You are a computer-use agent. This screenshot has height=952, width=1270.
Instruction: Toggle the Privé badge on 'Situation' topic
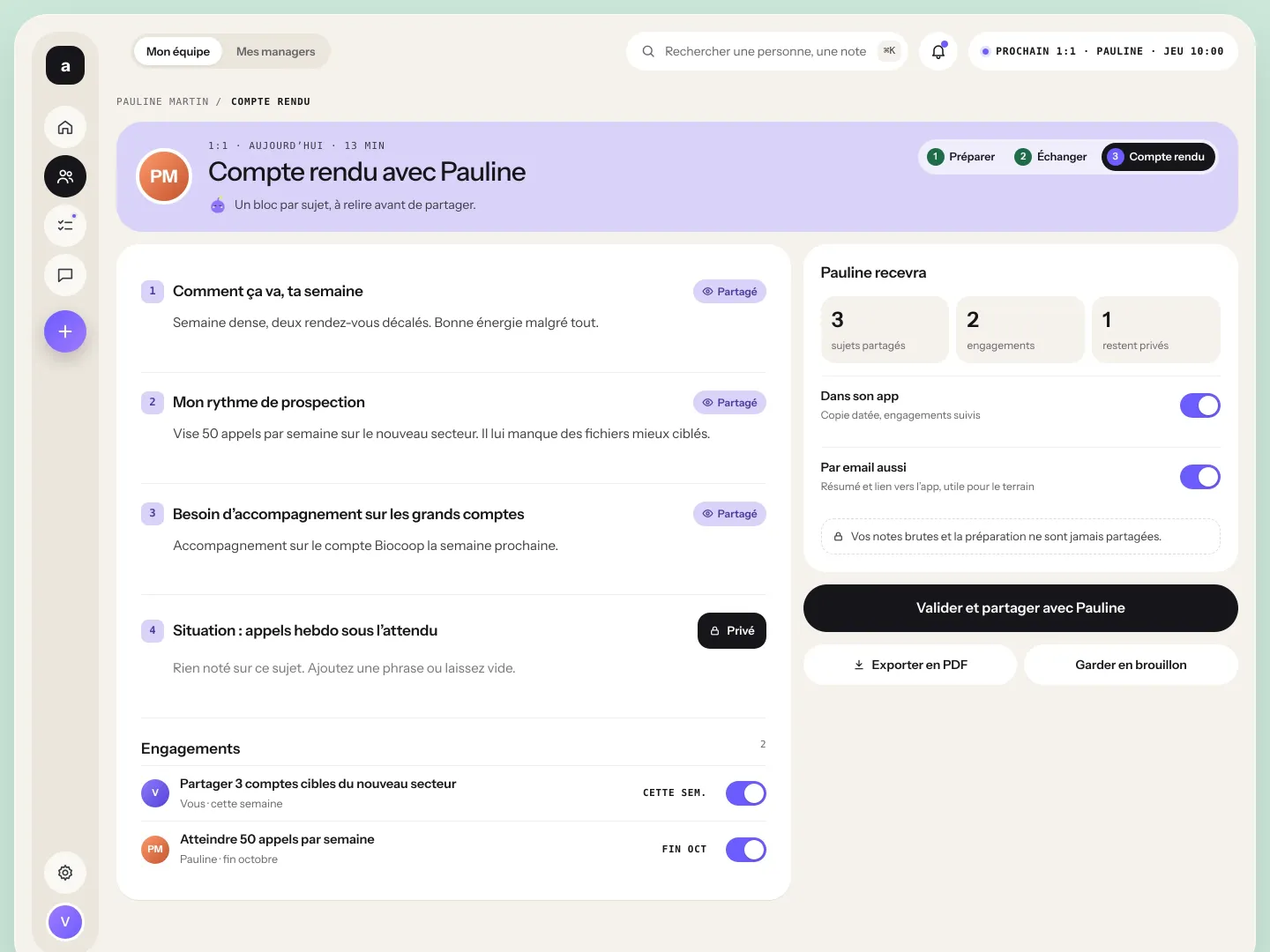732,631
